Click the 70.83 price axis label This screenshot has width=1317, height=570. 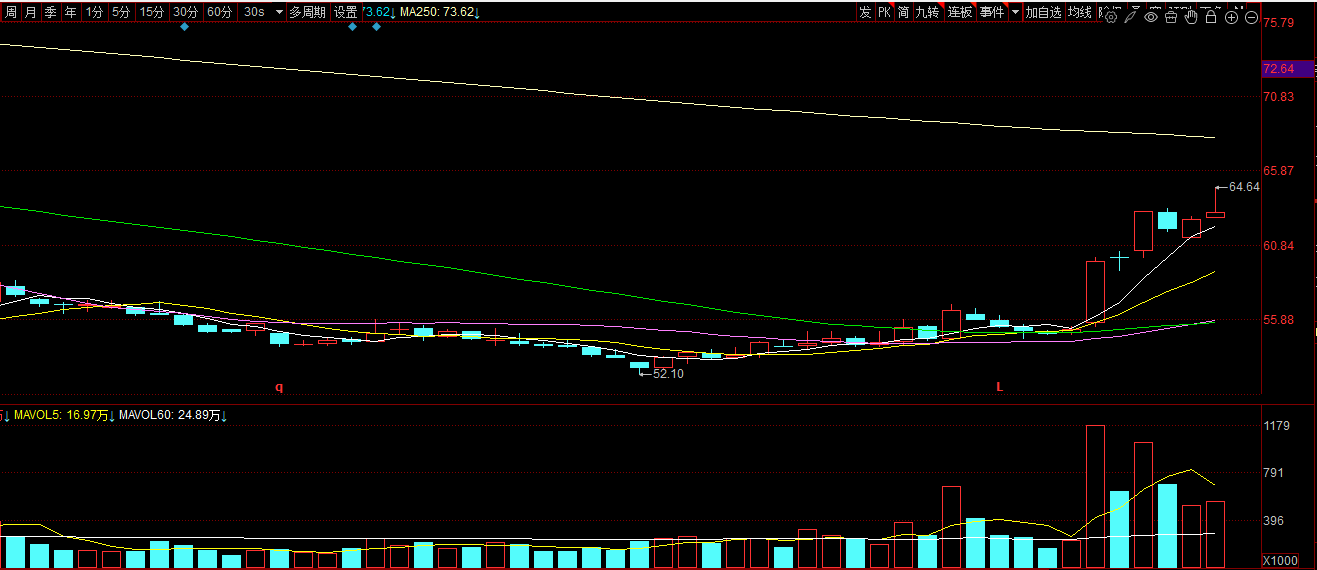(x=1279, y=97)
